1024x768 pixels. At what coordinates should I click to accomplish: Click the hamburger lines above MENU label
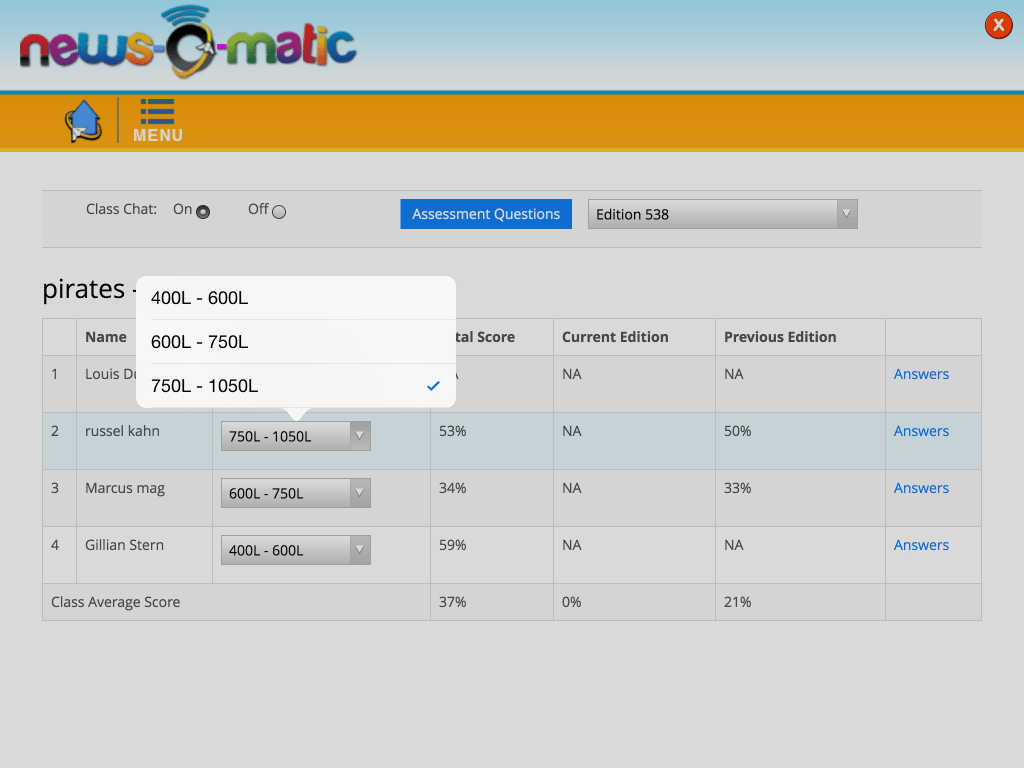(x=156, y=111)
